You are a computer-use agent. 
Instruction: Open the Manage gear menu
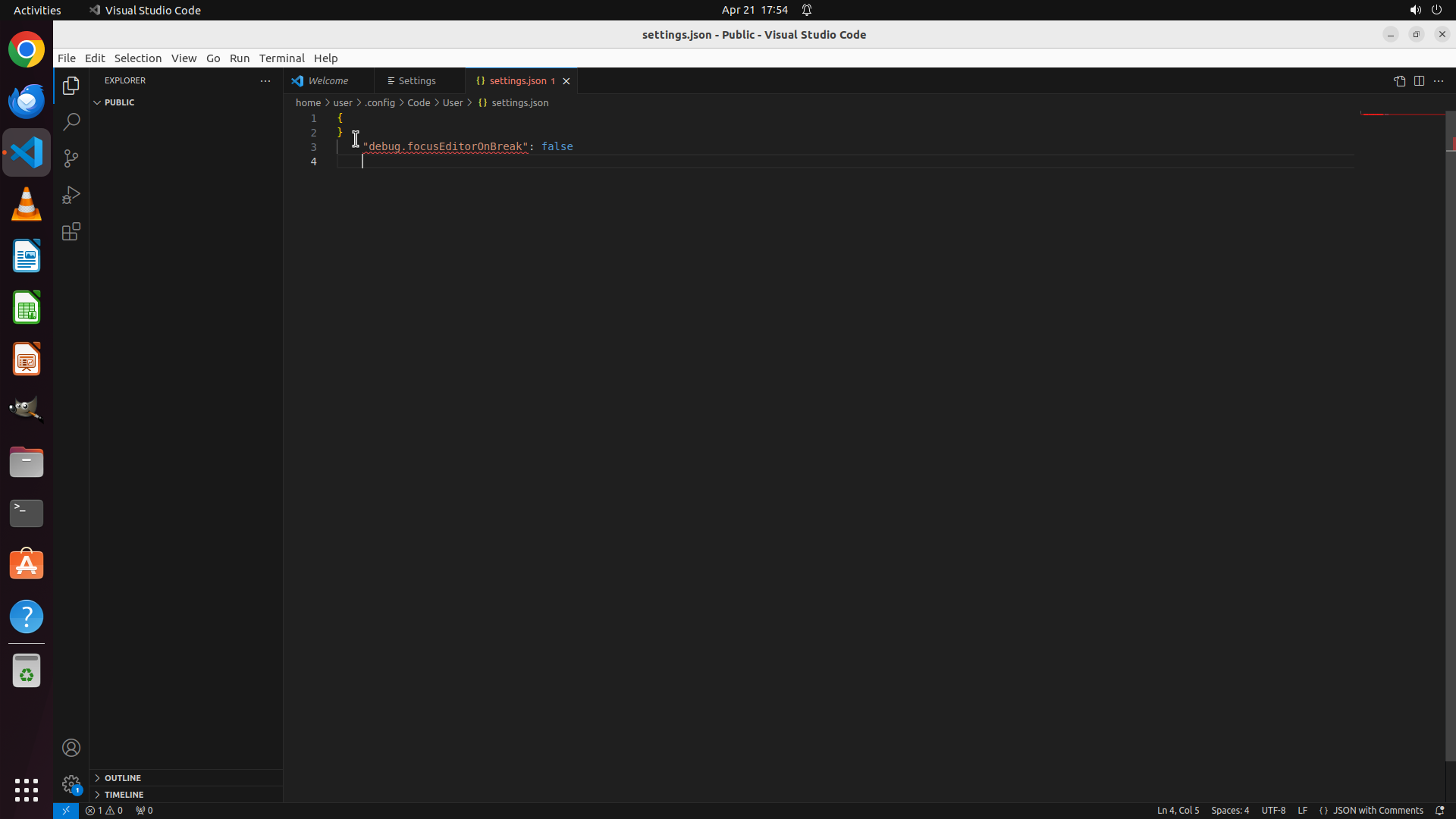71,784
